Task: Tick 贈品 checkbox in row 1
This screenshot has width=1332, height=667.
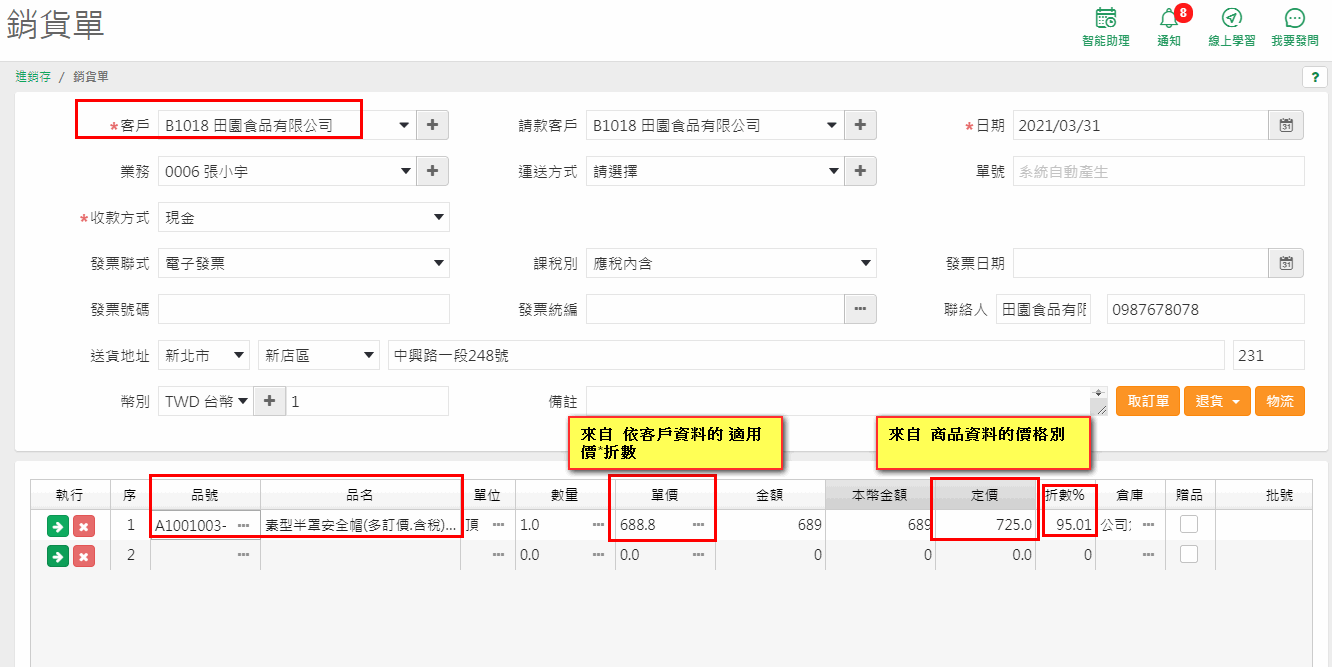Action: pyautogui.click(x=1189, y=524)
